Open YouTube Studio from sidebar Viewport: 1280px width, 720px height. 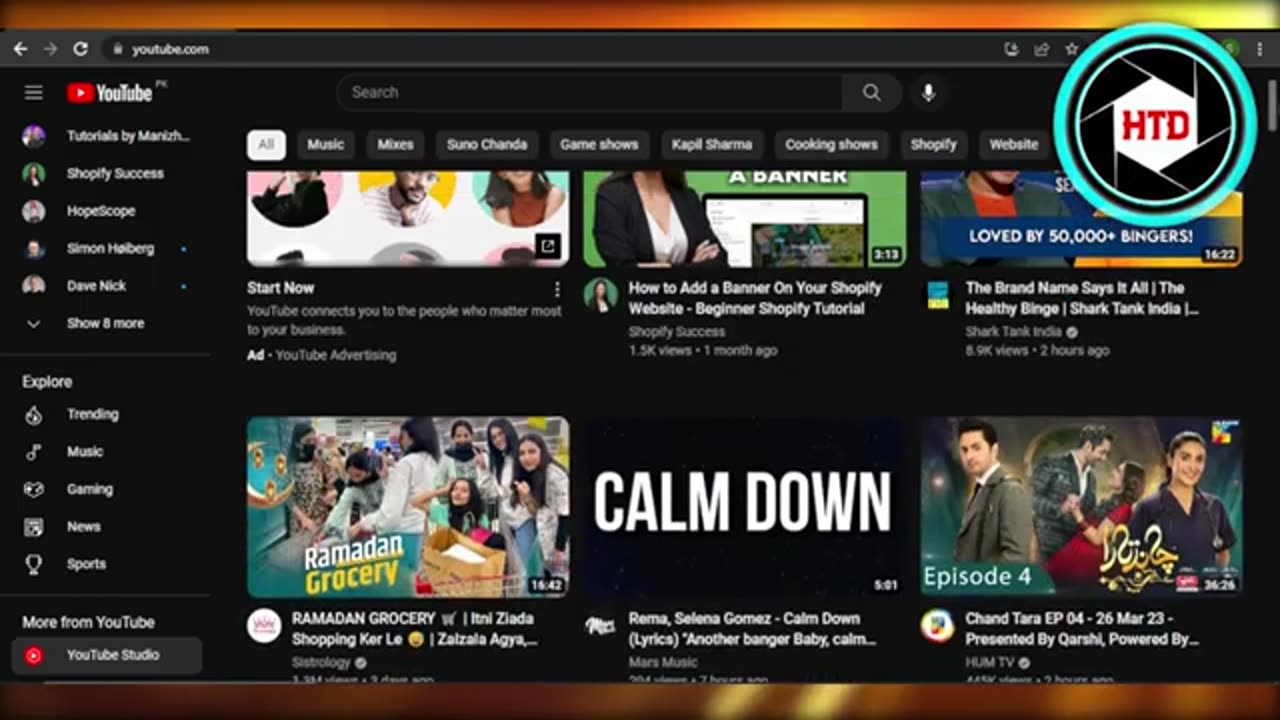[106, 655]
